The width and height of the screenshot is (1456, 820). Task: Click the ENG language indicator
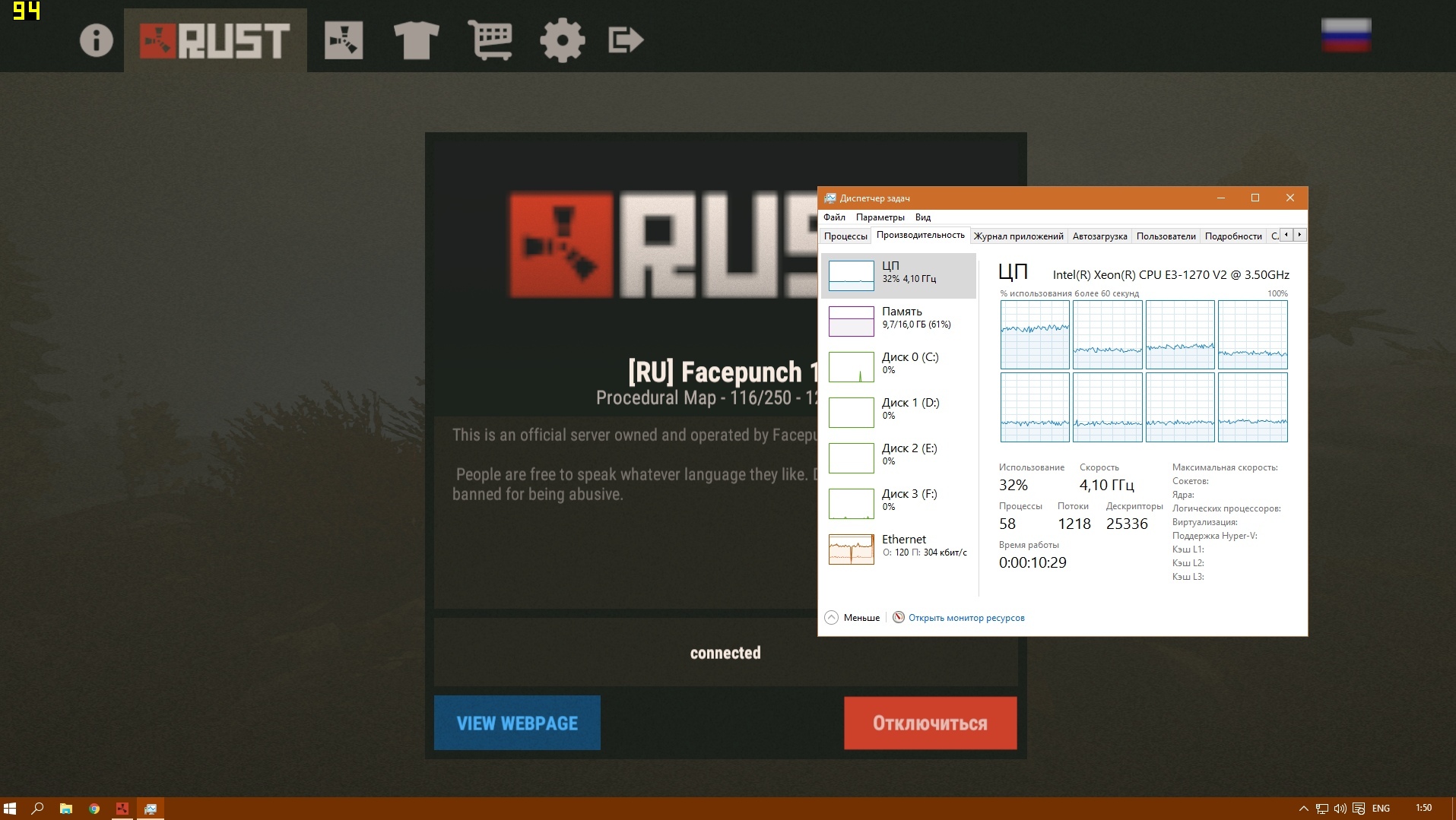pos(1381,809)
